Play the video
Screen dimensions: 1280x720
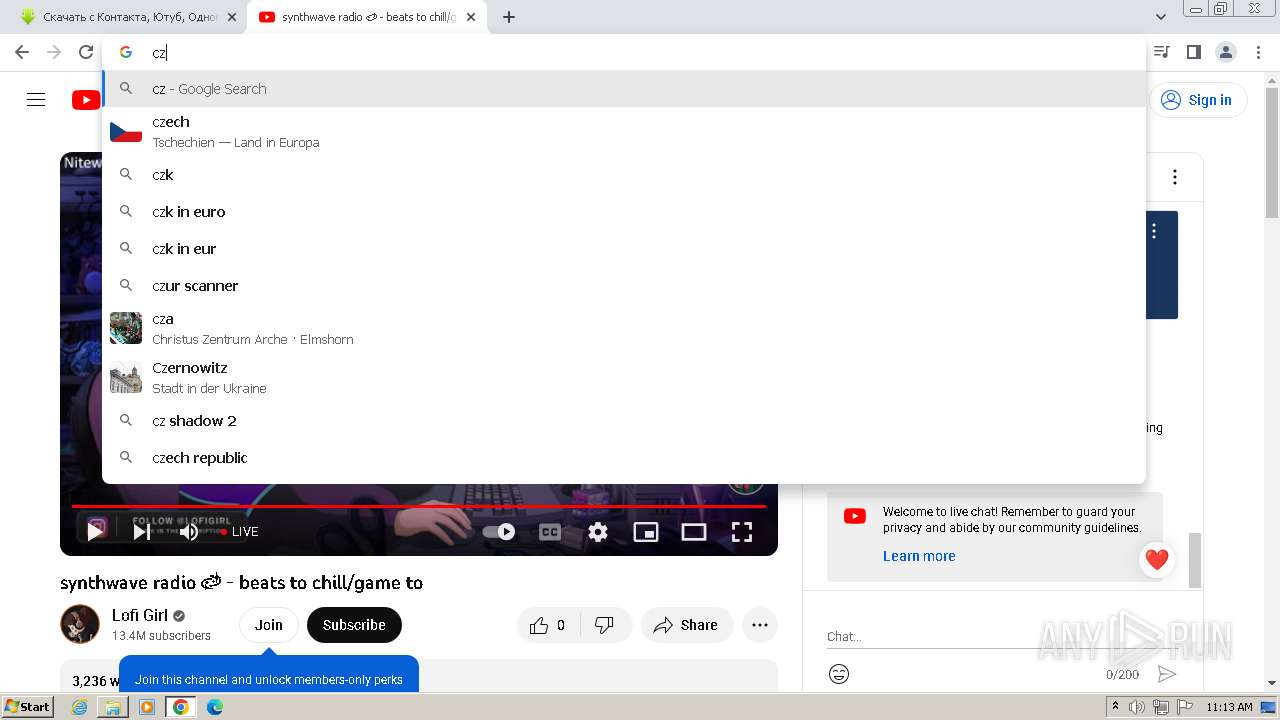pos(96,531)
